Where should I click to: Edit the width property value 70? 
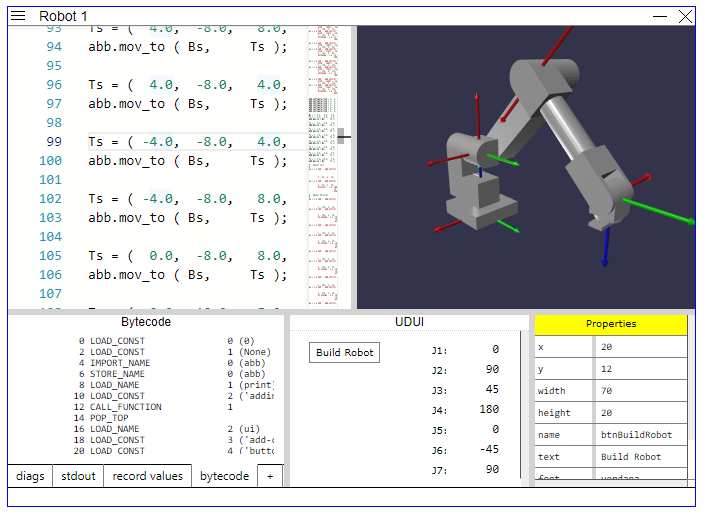[640, 390]
